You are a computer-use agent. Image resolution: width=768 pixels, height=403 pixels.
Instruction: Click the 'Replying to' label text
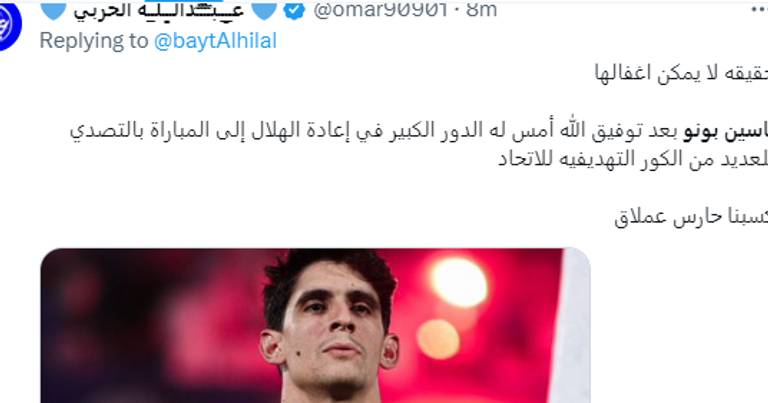[94, 41]
